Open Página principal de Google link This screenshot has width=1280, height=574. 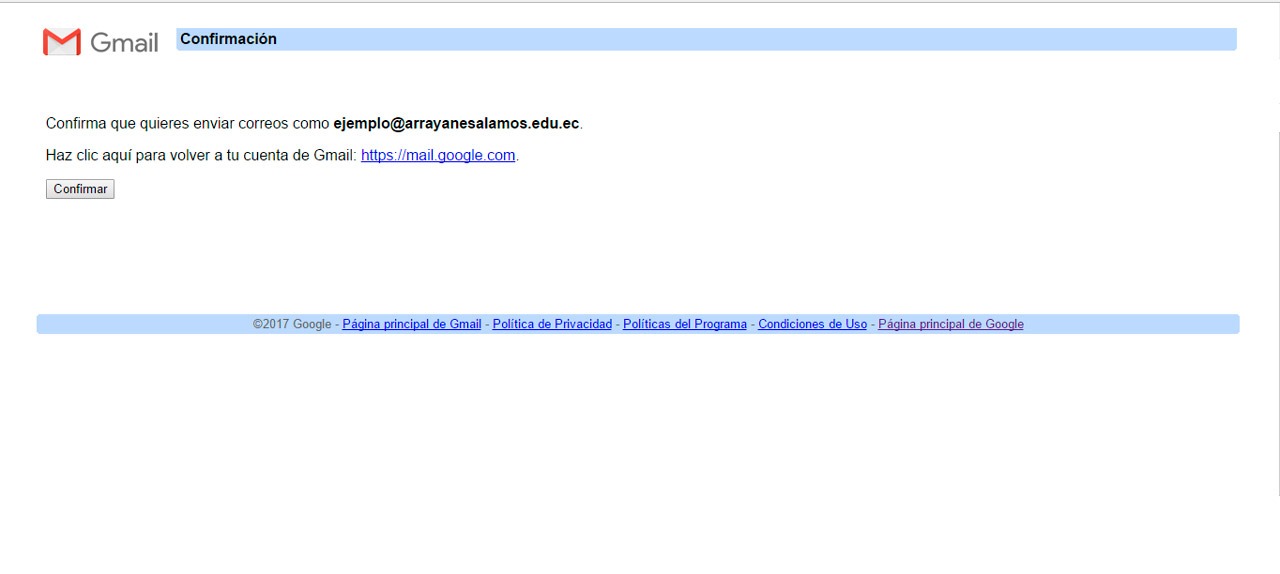(x=951, y=324)
